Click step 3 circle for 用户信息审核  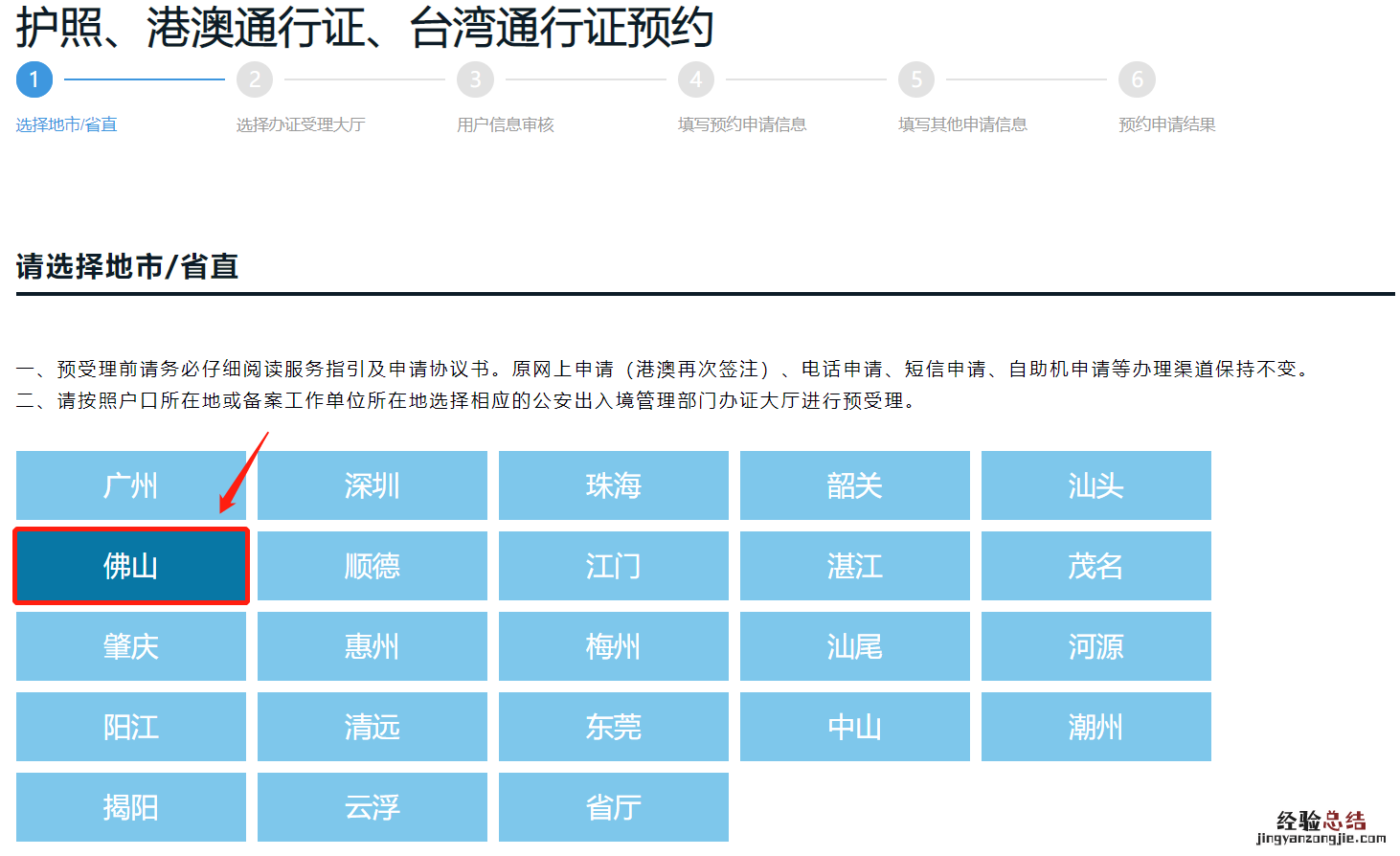tap(476, 79)
